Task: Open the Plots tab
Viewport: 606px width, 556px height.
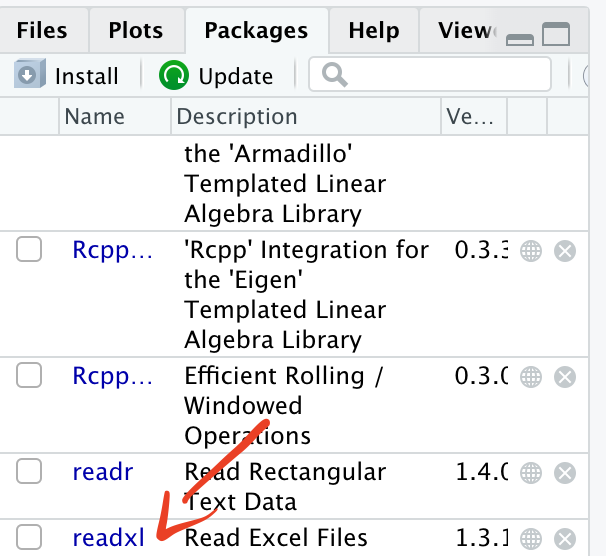Action: (x=136, y=30)
